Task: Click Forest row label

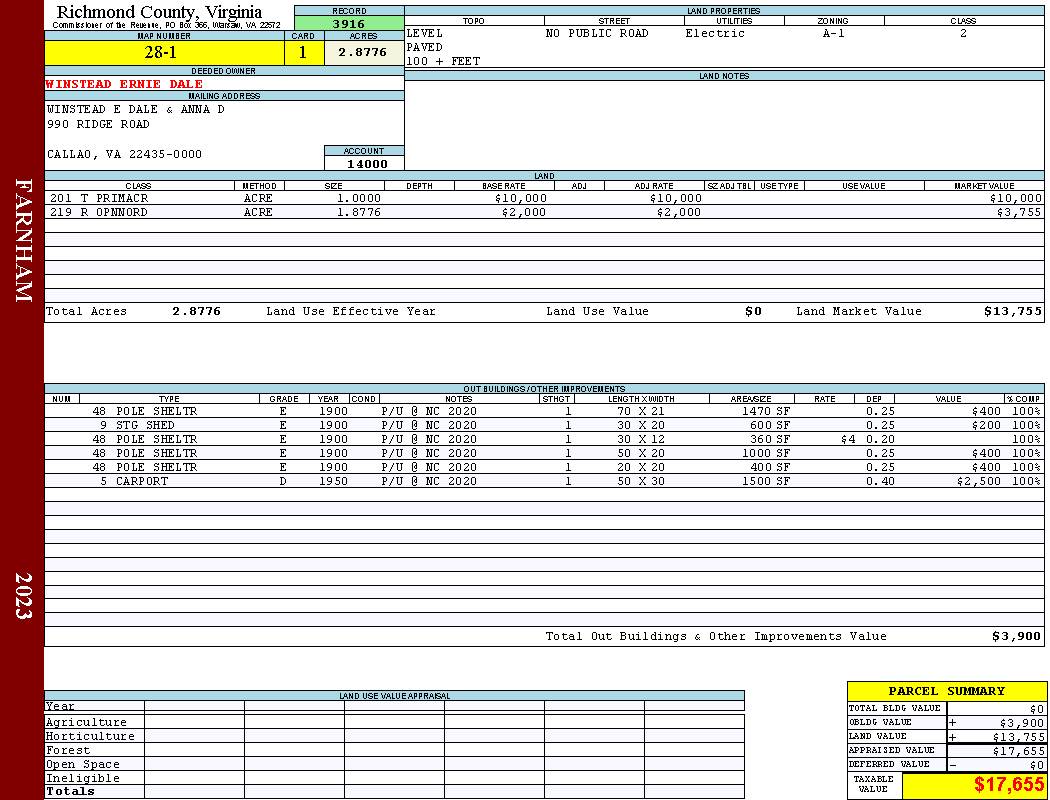Action: (68, 750)
